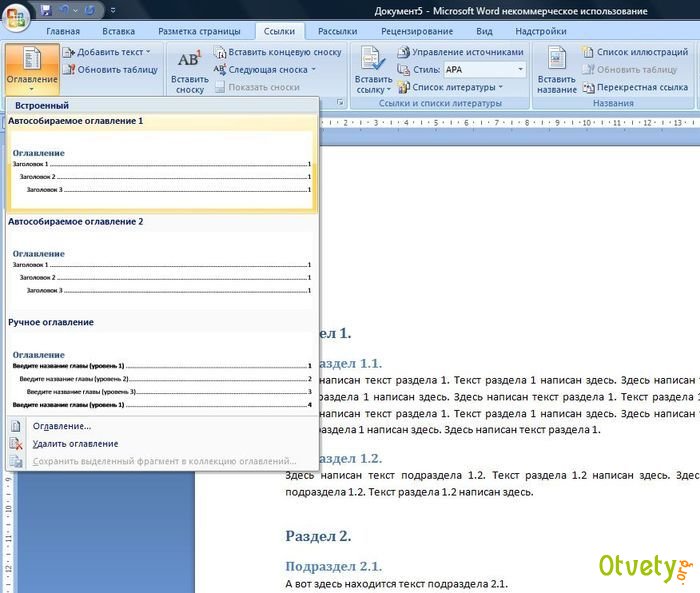Viewport: 700px width, 593px height.
Task: Switch to the Рецензирование tab
Action: [x=416, y=31]
